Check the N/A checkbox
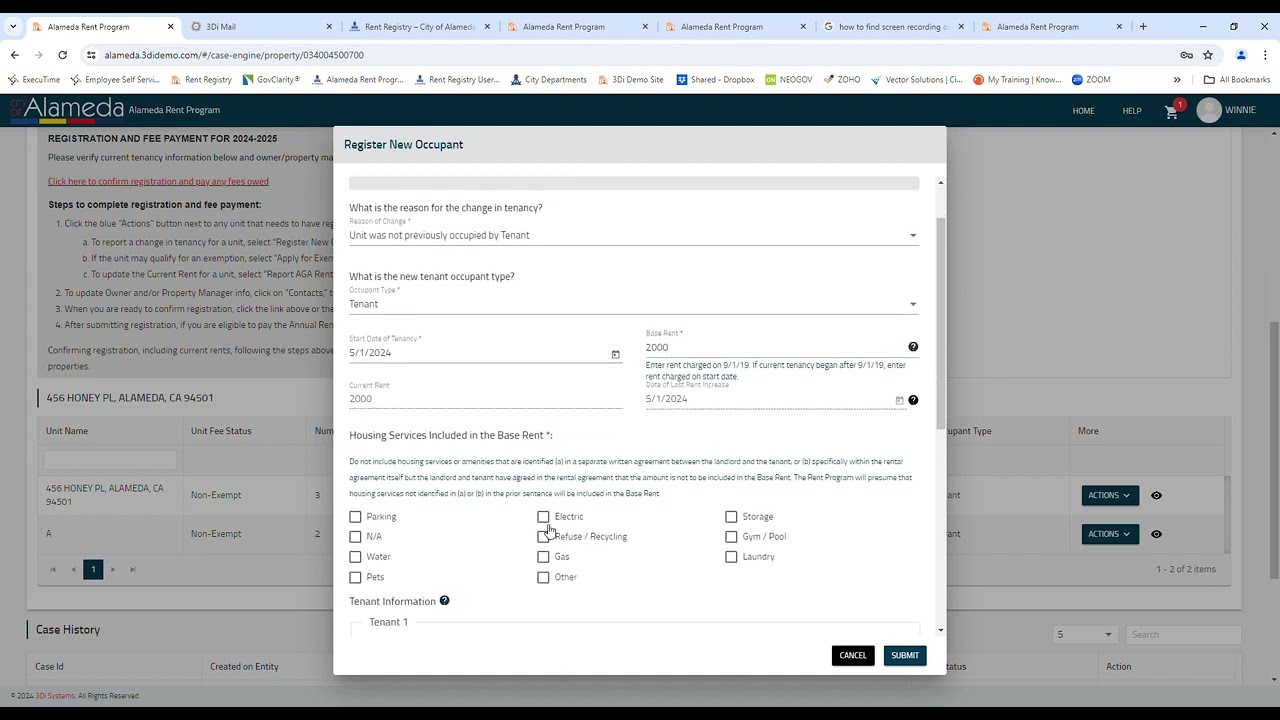 [x=355, y=537]
